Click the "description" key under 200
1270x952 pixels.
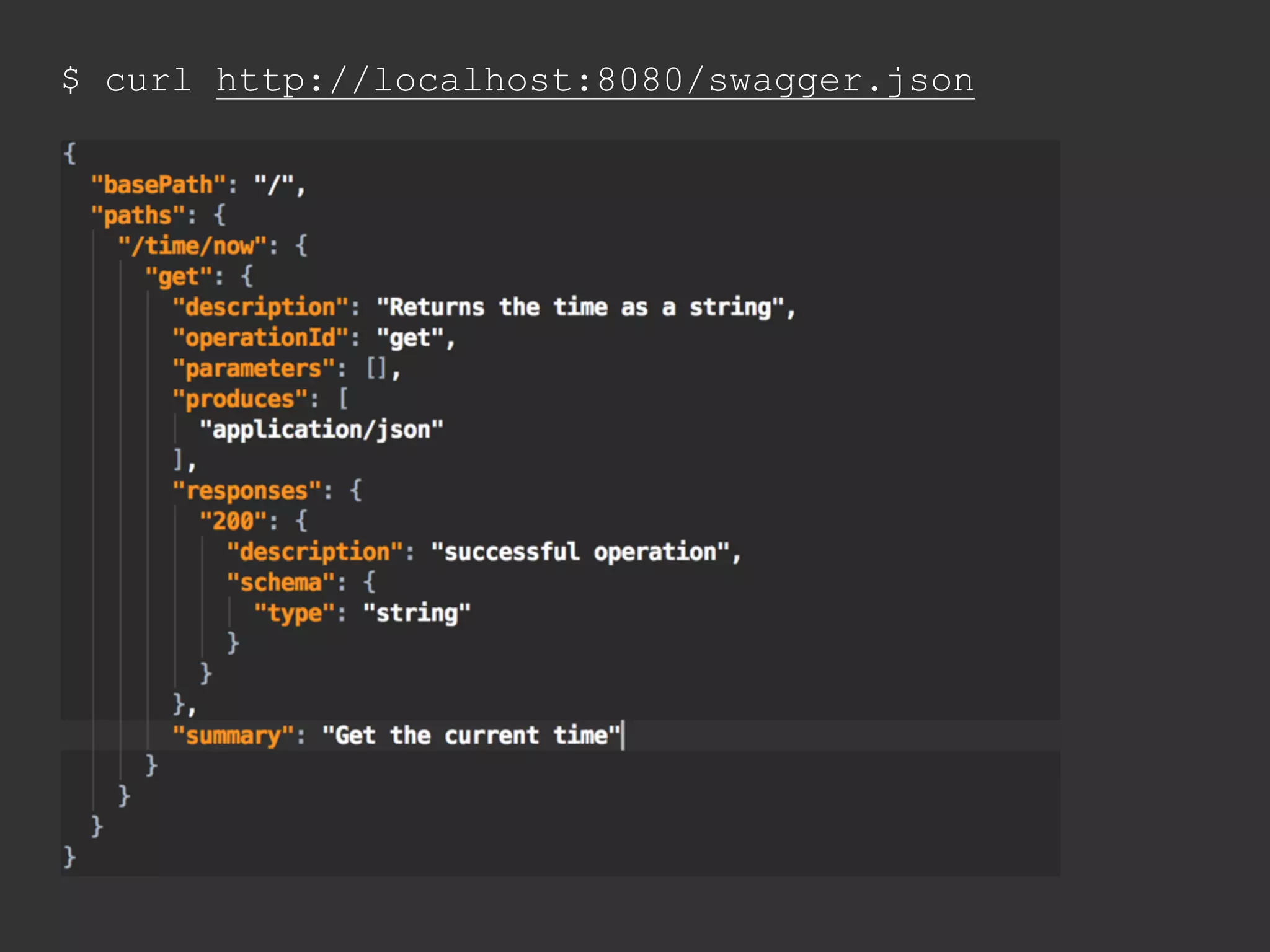tap(315, 552)
